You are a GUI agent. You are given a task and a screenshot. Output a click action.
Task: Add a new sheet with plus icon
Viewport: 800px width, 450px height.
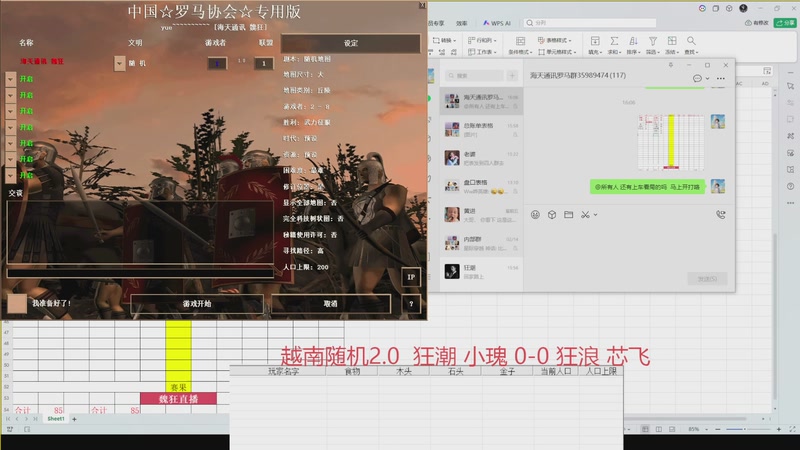click(x=74, y=419)
